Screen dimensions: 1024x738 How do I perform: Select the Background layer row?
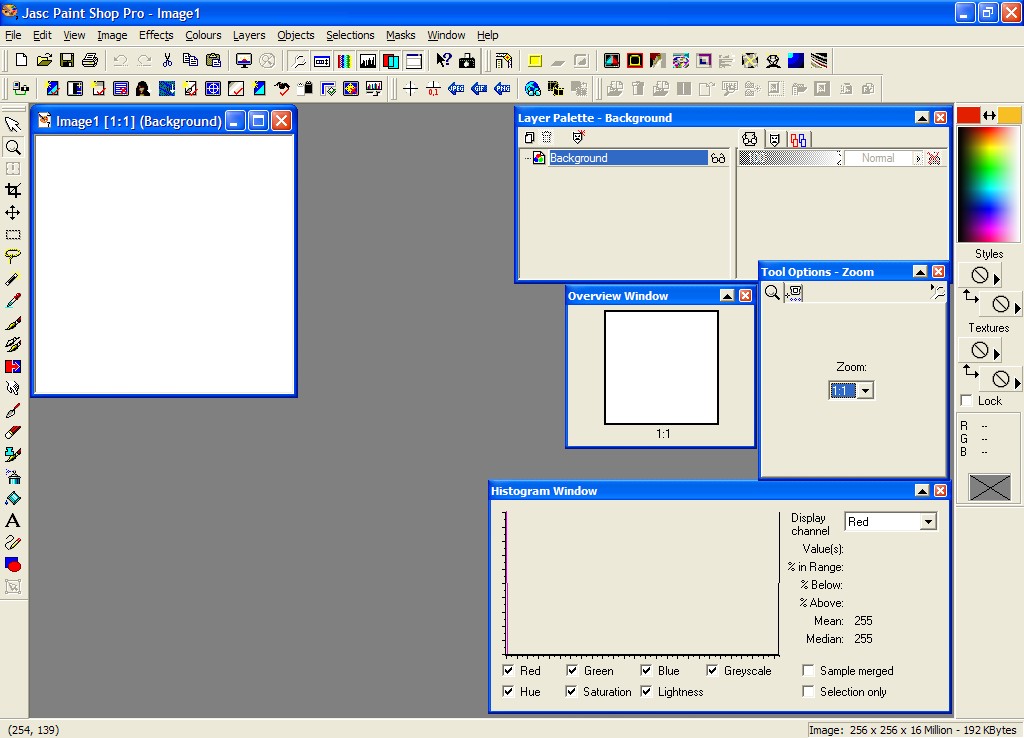point(628,158)
